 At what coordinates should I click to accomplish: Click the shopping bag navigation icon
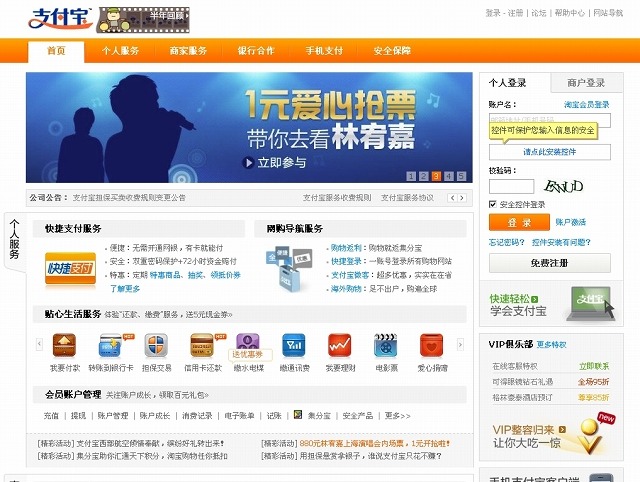pyautogui.click(x=289, y=269)
